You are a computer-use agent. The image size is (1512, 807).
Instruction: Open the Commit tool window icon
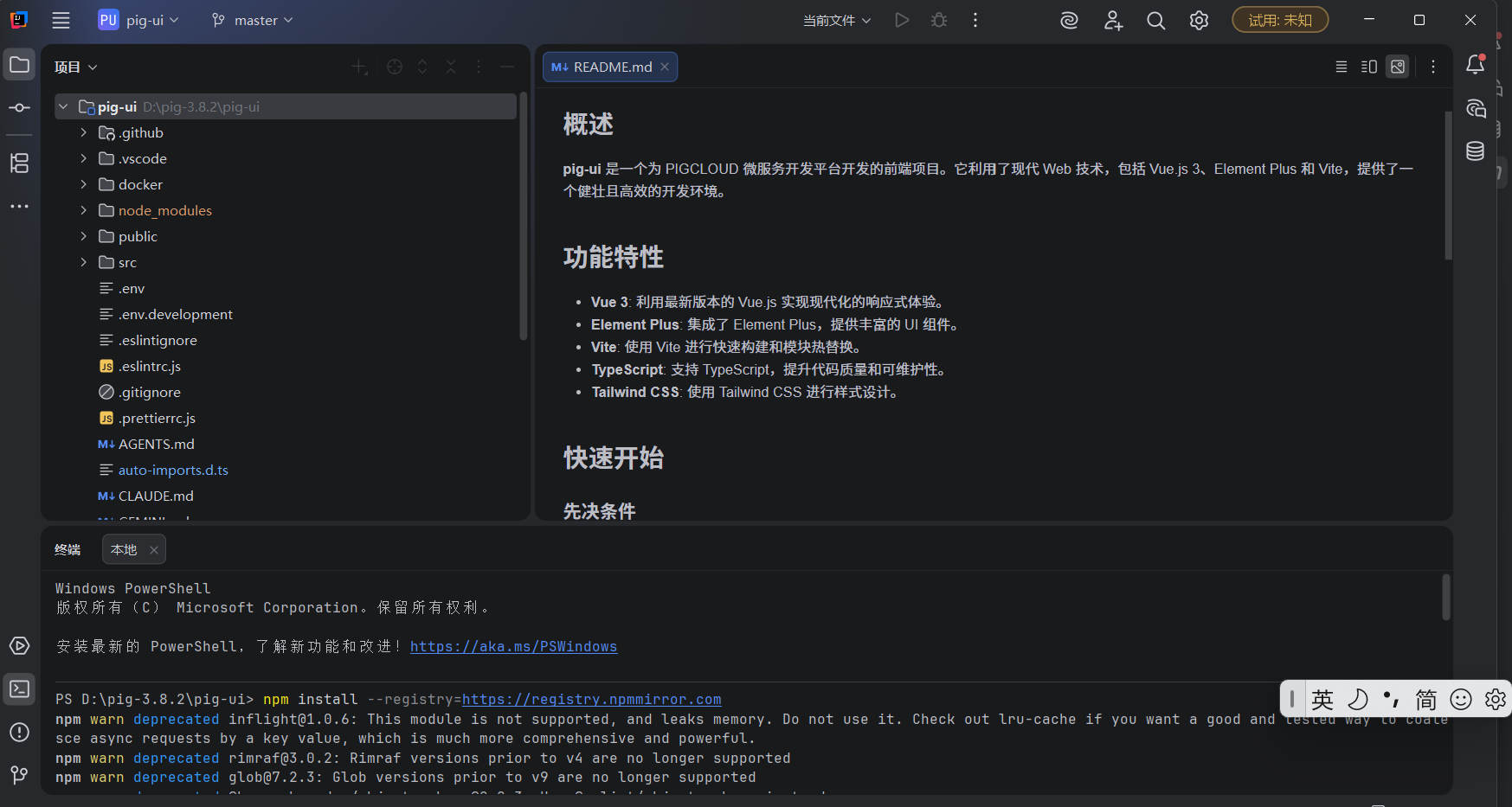click(19, 108)
